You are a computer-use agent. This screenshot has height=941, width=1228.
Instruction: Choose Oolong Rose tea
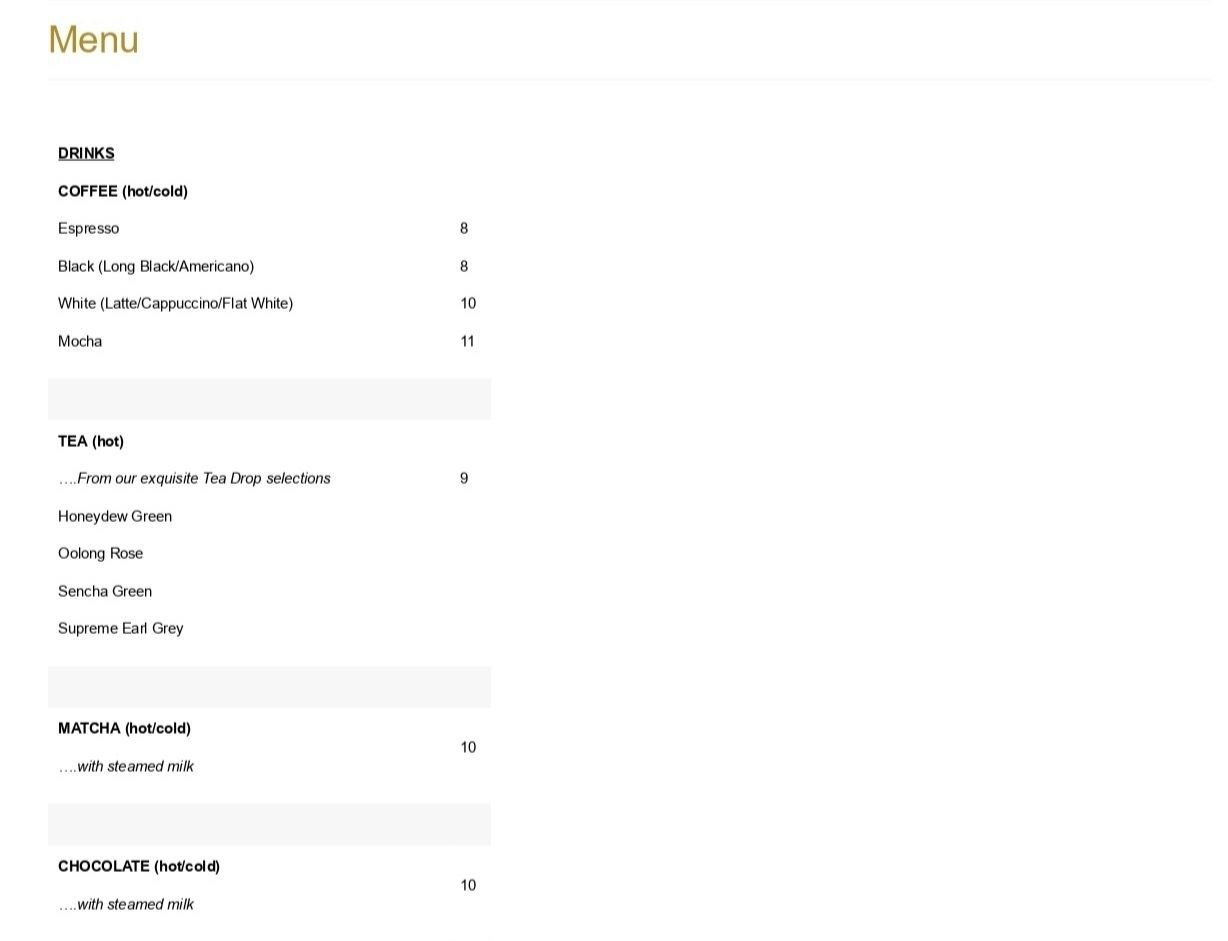tap(100, 553)
